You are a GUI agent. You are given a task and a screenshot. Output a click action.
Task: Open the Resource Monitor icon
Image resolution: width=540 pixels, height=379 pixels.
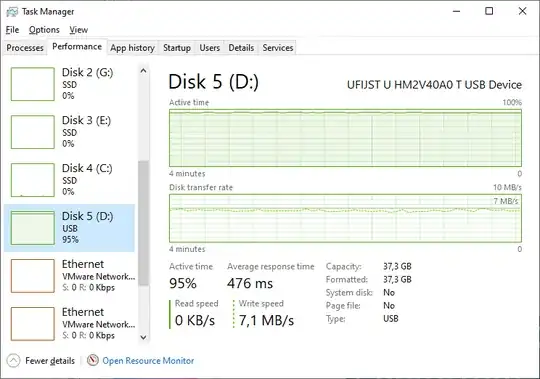pos(93,360)
